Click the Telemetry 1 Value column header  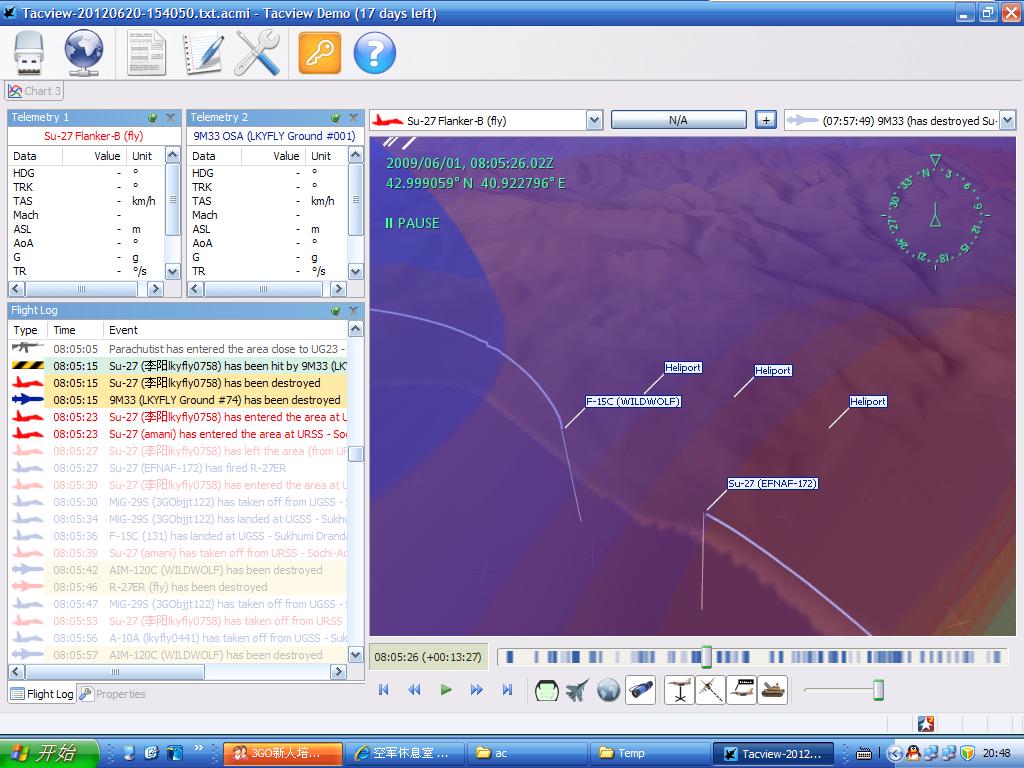(x=95, y=155)
